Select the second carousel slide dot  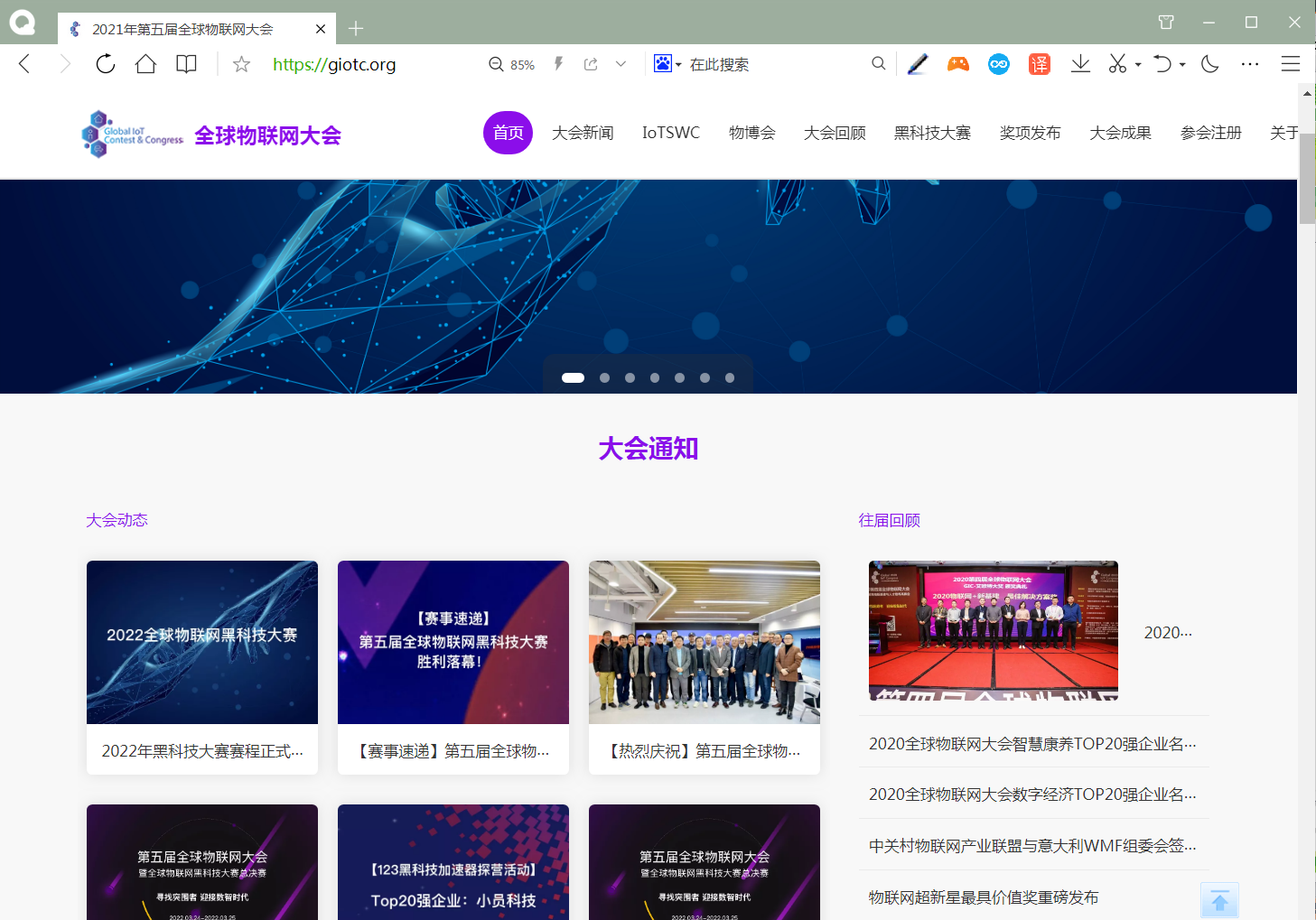(x=604, y=377)
